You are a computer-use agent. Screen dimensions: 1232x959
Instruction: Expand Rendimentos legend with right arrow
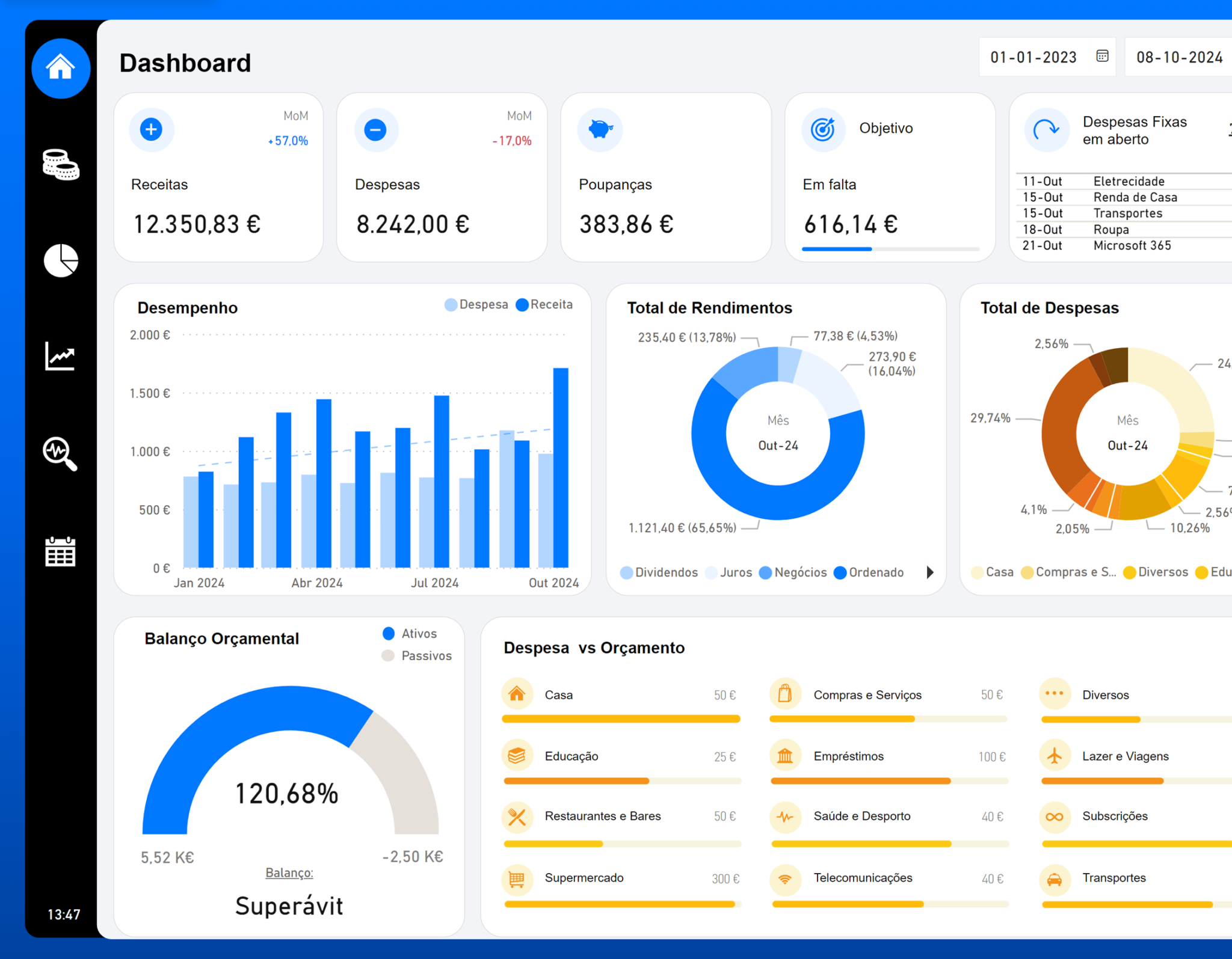point(930,572)
